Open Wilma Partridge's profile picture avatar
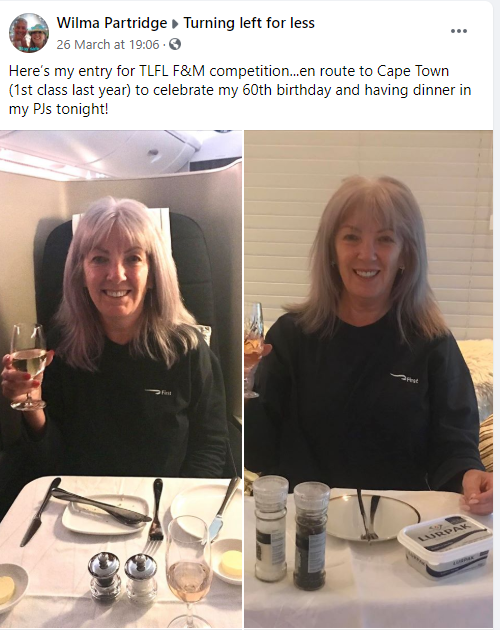The height and width of the screenshot is (630, 500). (x=29, y=33)
